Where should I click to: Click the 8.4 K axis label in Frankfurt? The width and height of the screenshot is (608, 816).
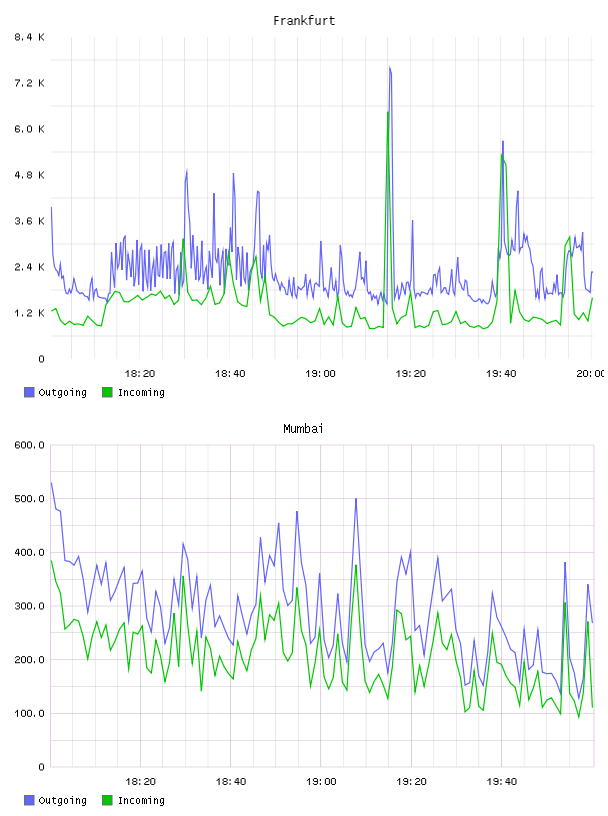coord(29,37)
